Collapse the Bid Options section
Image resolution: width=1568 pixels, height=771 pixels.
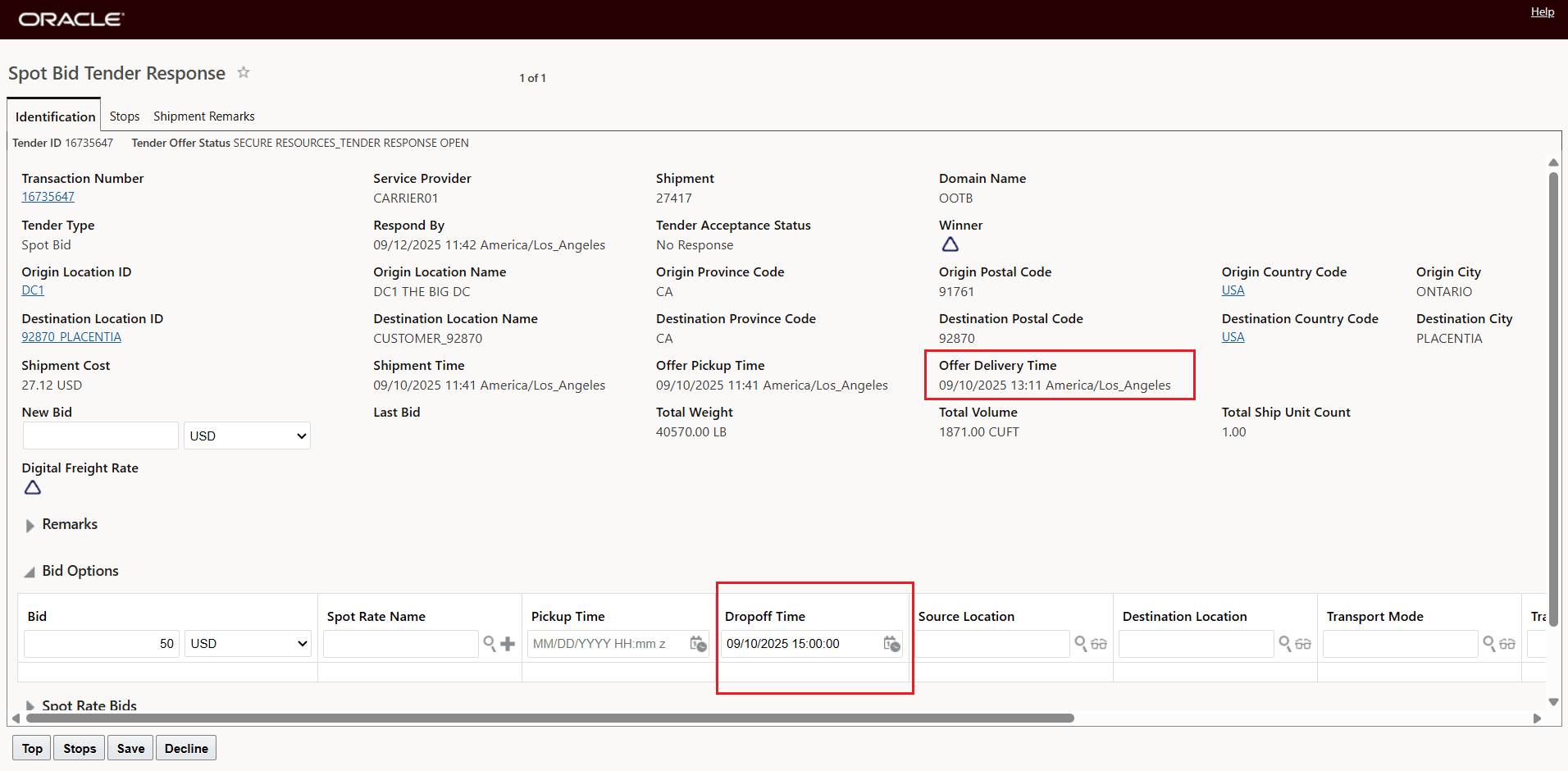(x=30, y=571)
